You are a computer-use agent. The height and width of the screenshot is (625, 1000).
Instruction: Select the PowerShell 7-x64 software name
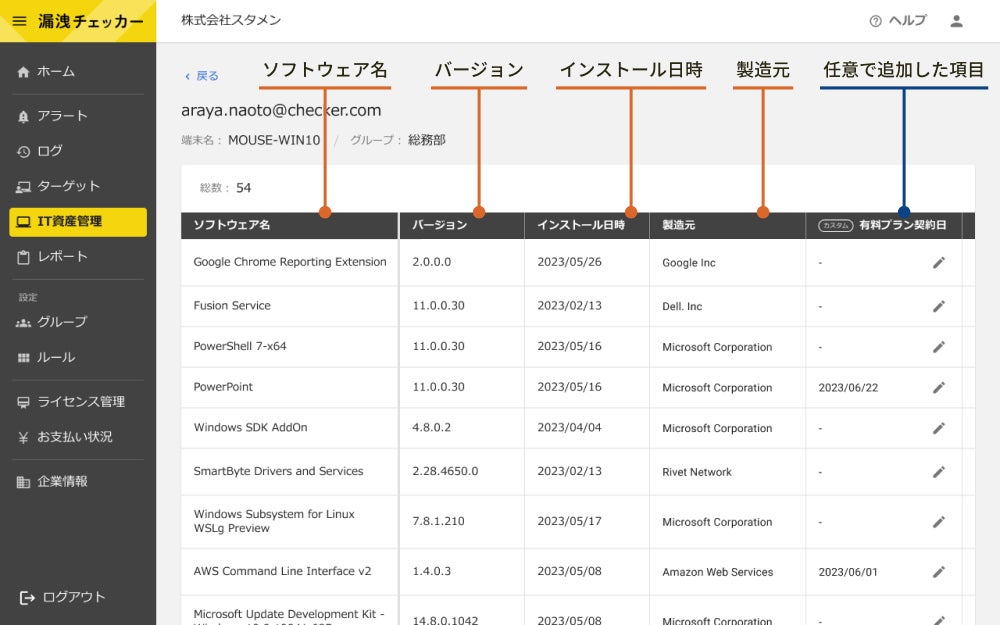pos(240,346)
